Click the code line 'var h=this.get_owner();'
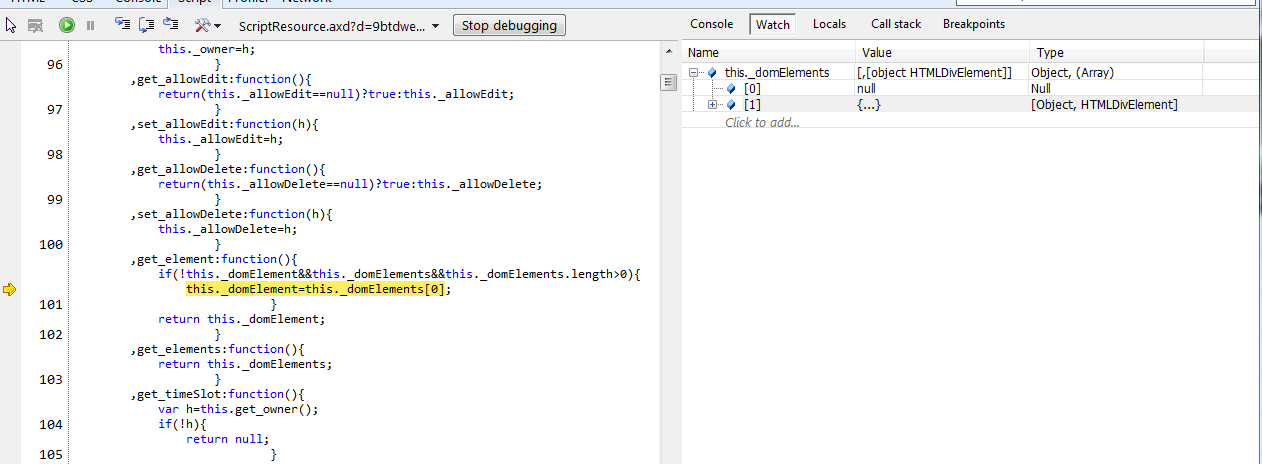 point(238,409)
